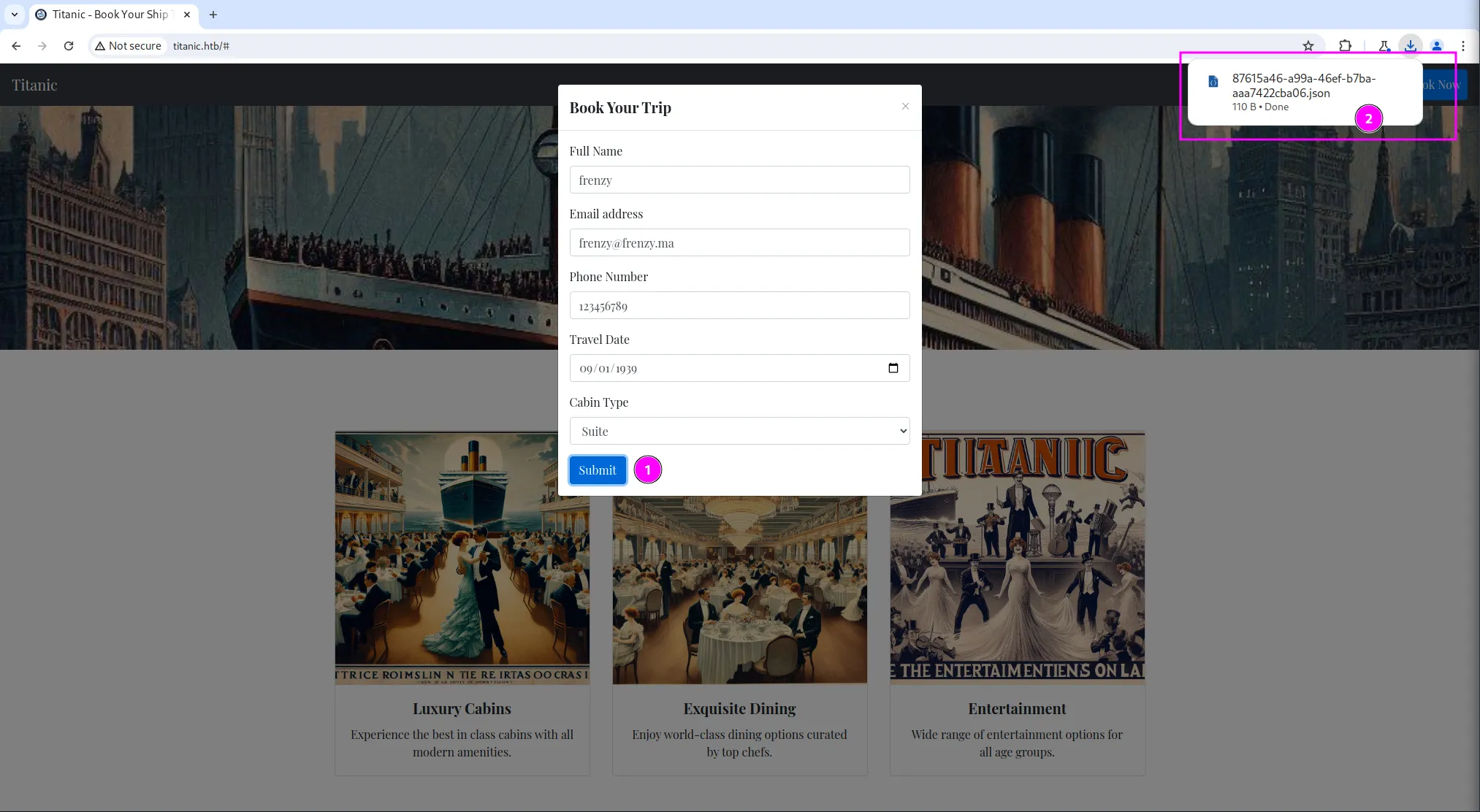Open the tab search dropdown arrow

click(x=15, y=15)
